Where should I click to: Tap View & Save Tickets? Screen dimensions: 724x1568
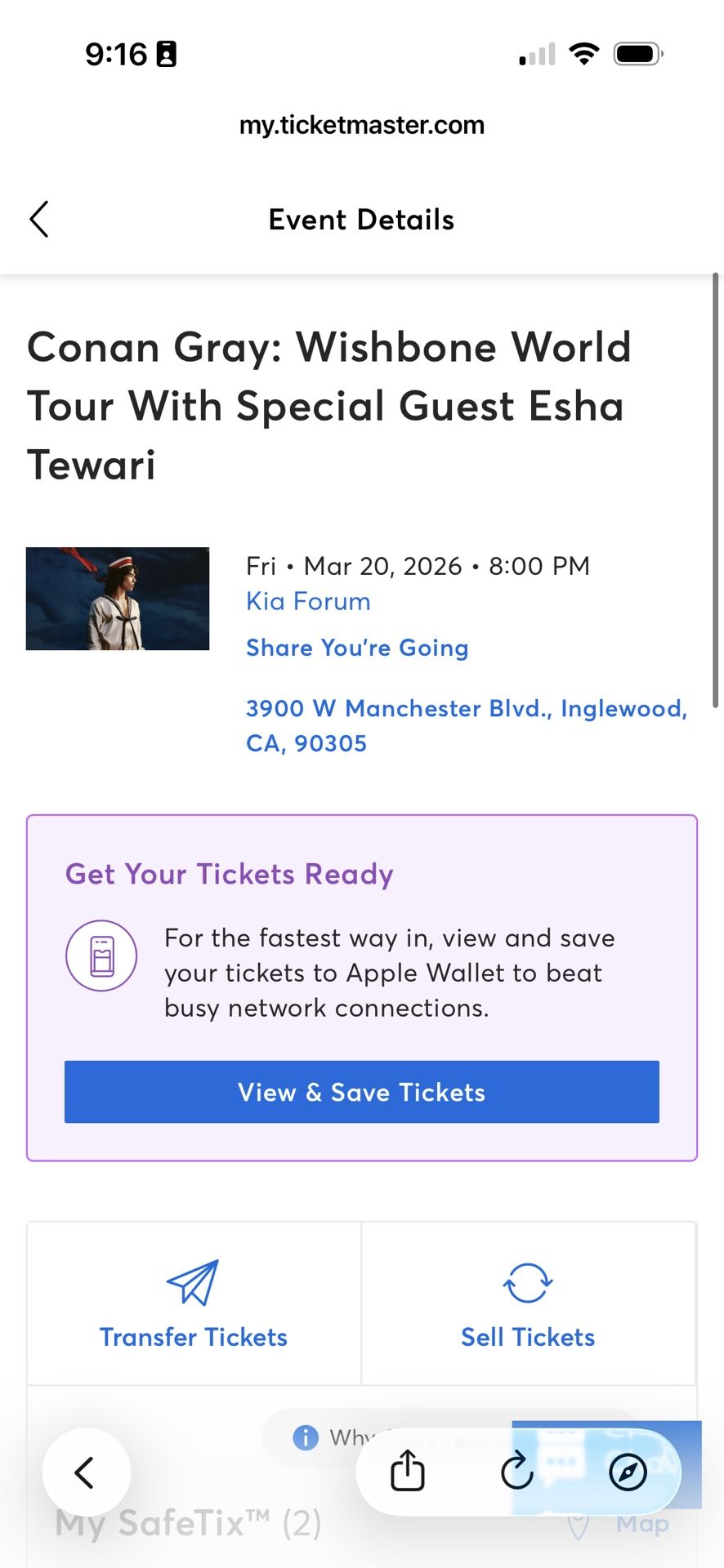361,1092
